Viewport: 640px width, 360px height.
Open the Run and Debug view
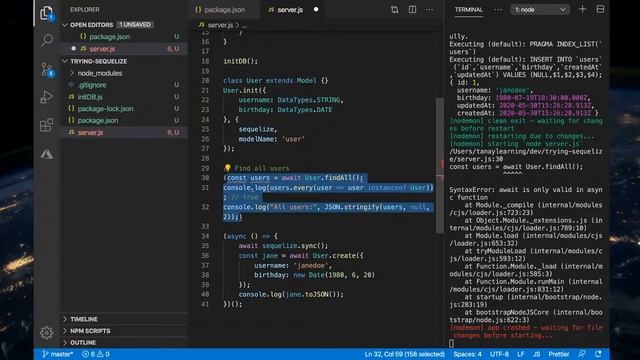click(x=47, y=97)
